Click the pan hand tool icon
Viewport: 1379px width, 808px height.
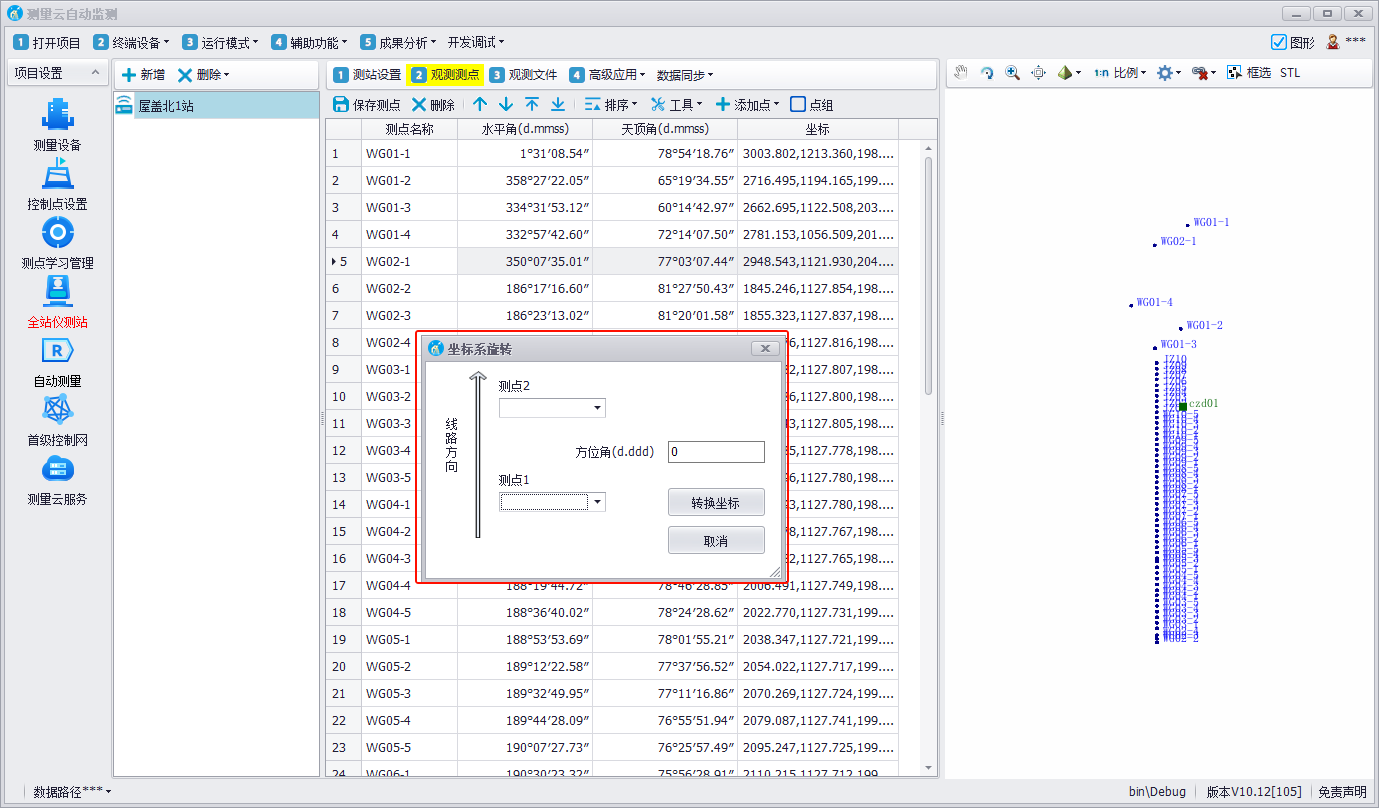point(961,73)
